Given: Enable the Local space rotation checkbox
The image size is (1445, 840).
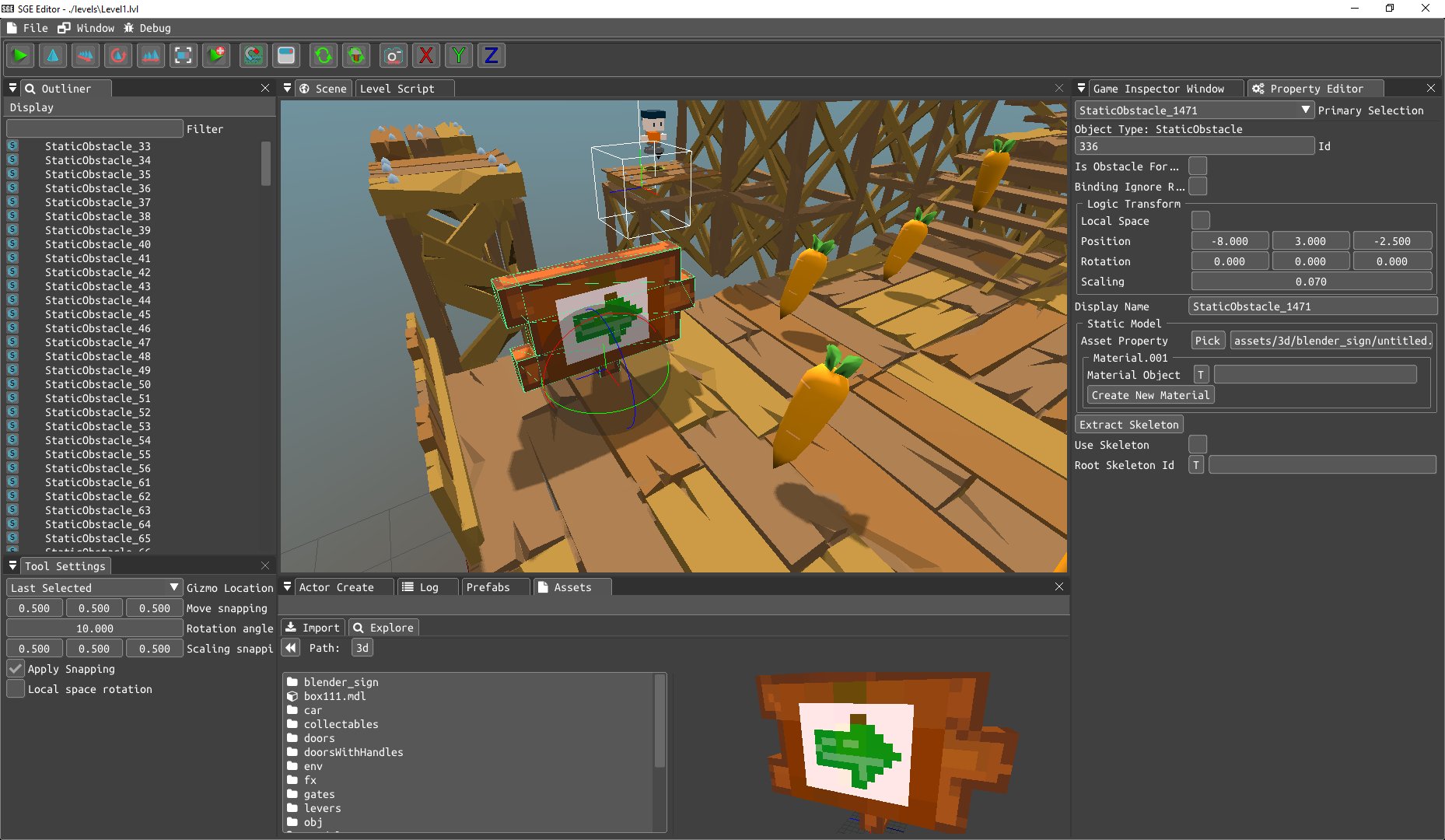Looking at the screenshot, I should (16, 689).
